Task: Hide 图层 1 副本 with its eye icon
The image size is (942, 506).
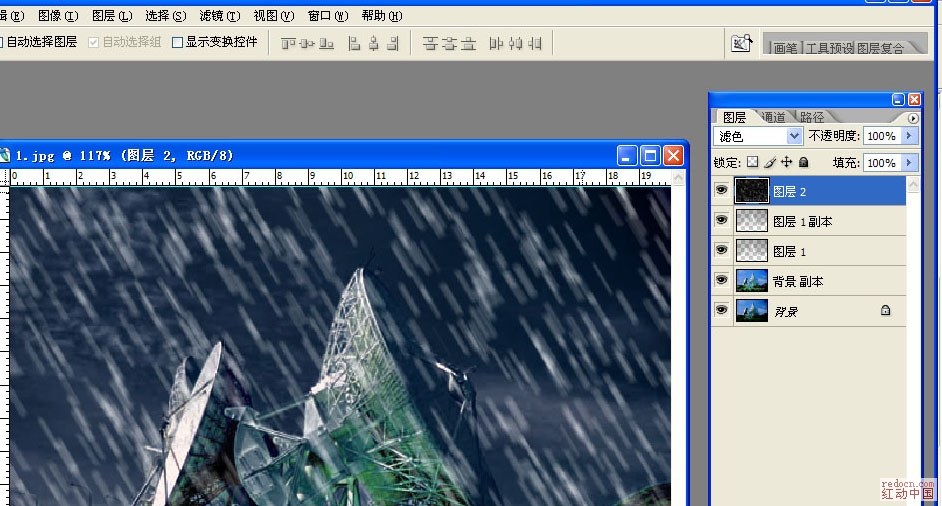Action: [x=722, y=221]
